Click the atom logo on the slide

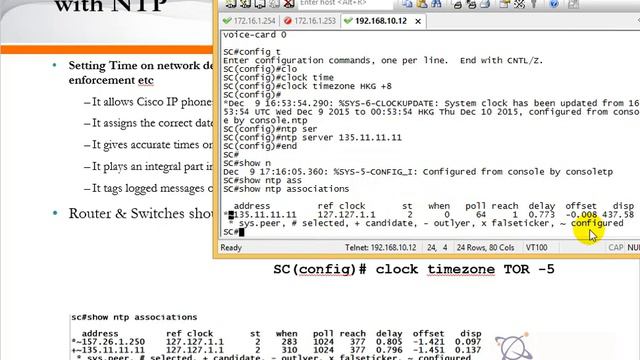514,347
